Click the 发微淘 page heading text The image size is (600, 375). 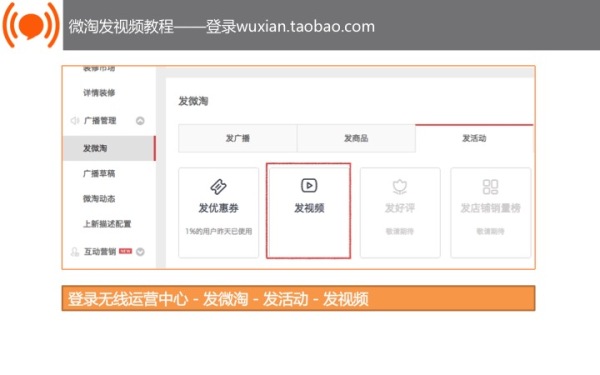point(193,101)
